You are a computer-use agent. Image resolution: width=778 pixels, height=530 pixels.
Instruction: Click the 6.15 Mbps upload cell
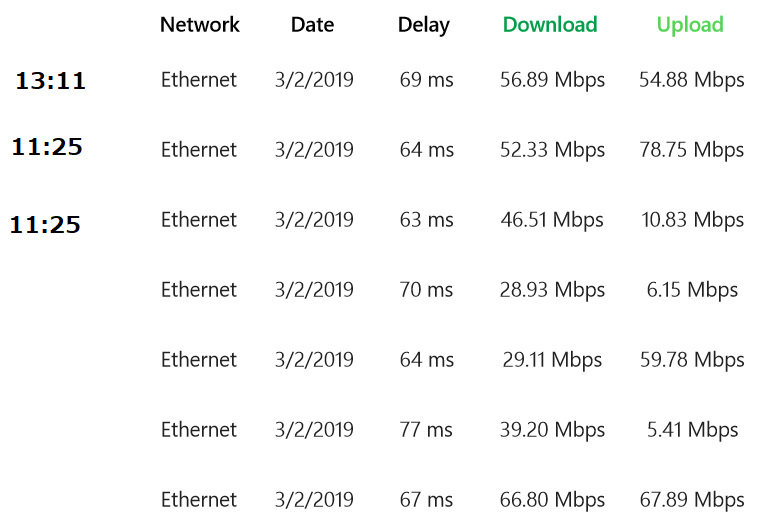692,290
